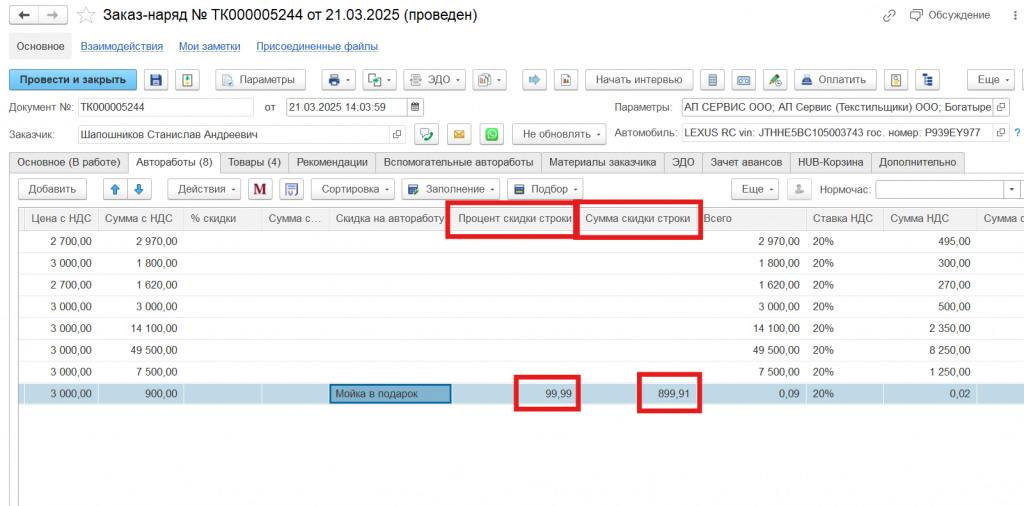Move row up with blue up arrow
This screenshot has width=1024, height=506.
[x=115, y=189]
